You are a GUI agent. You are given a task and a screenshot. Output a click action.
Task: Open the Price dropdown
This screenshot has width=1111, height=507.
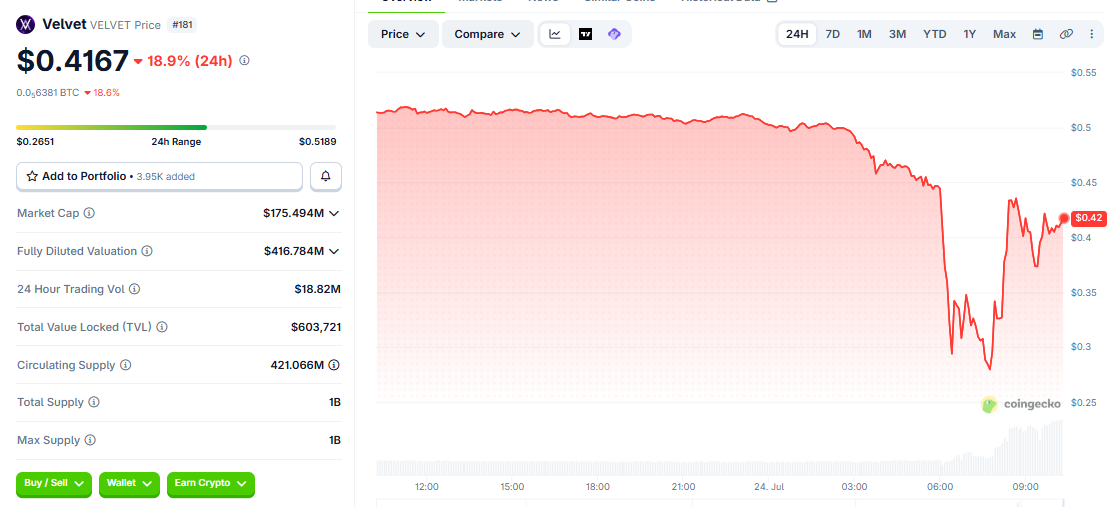click(402, 34)
